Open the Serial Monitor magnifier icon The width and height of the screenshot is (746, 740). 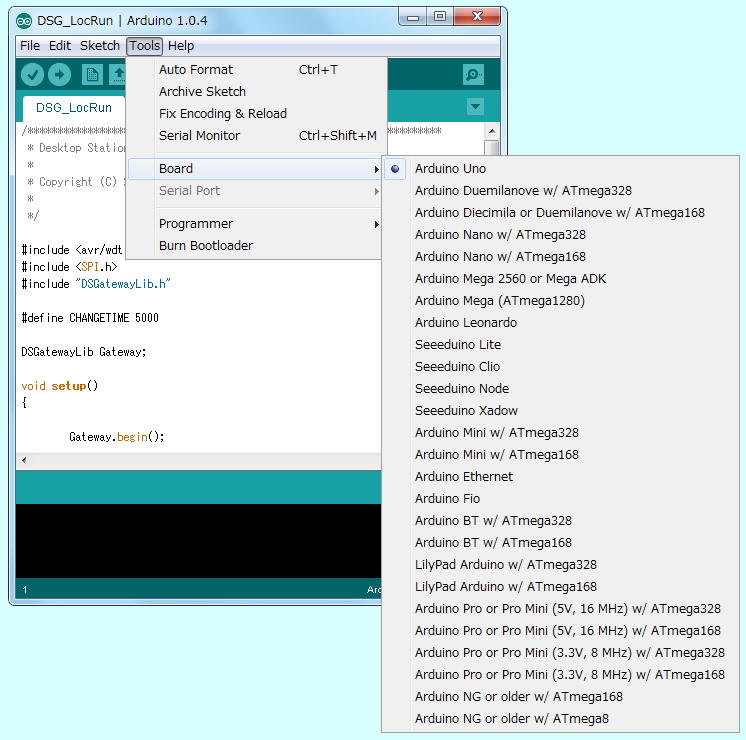pyautogui.click(x=473, y=75)
